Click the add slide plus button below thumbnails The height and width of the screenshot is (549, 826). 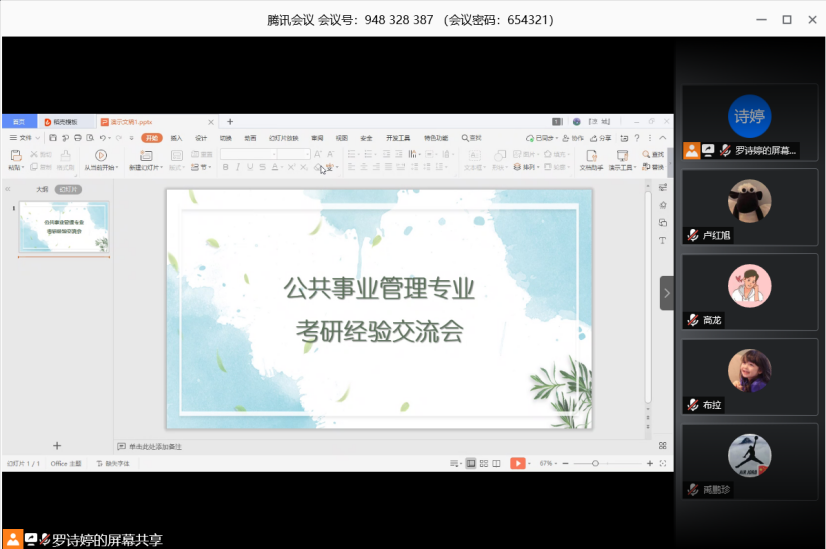(57, 445)
